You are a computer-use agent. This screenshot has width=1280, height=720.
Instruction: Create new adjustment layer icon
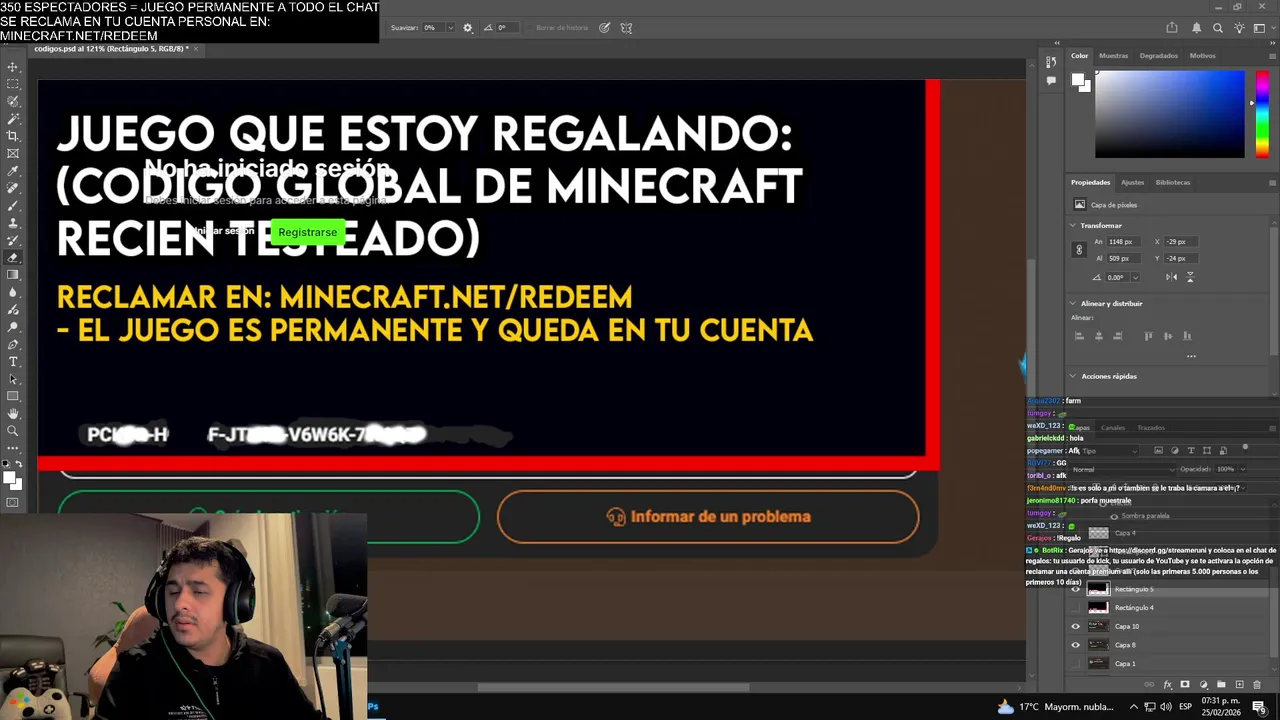(1203, 685)
